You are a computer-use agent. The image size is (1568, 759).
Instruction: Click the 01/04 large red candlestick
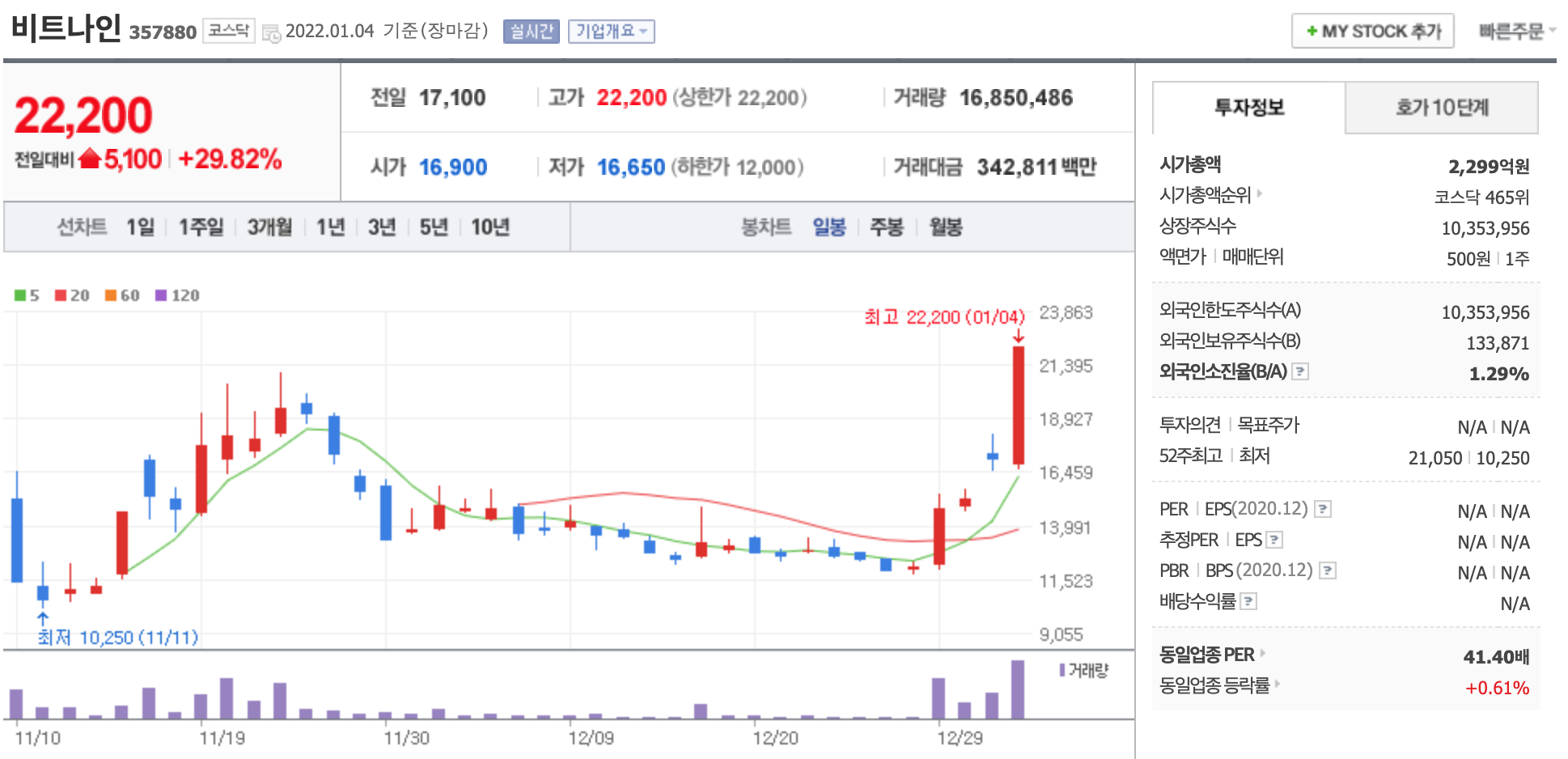1019,405
